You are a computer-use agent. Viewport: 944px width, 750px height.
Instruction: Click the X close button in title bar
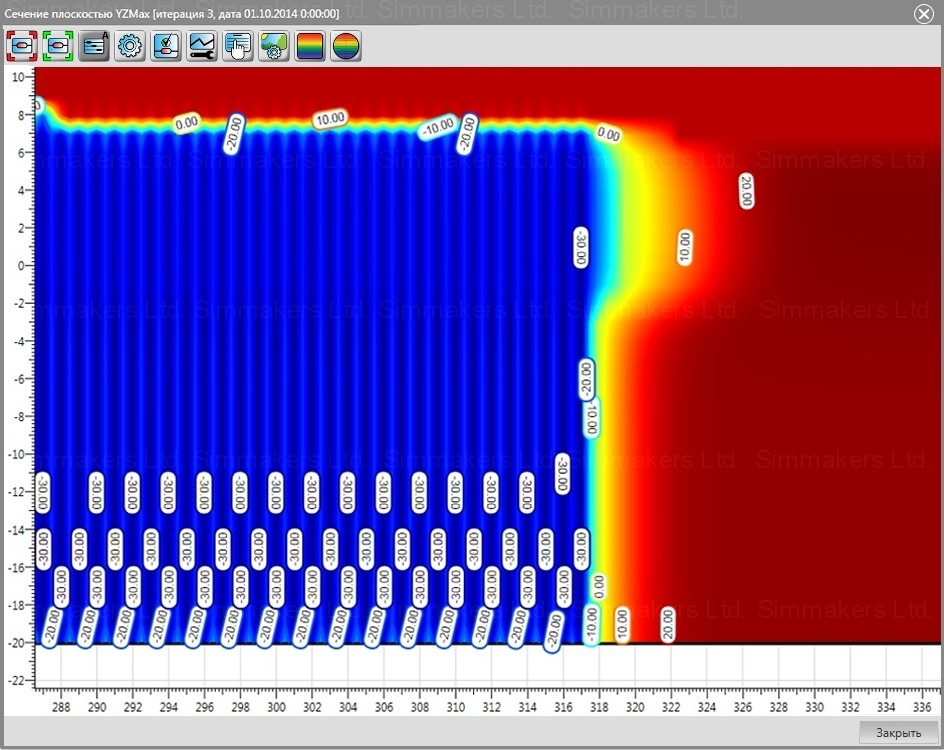[x=923, y=13]
